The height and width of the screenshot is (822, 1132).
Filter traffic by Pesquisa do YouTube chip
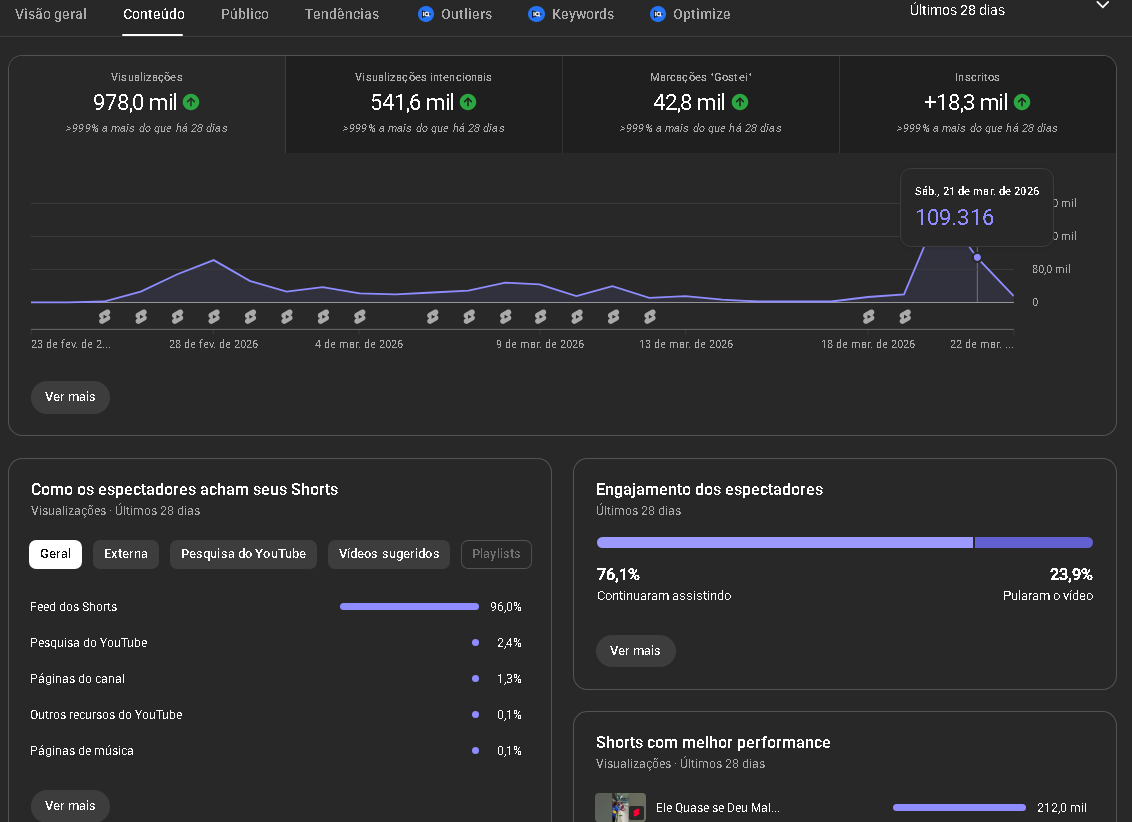tap(243, 554)
